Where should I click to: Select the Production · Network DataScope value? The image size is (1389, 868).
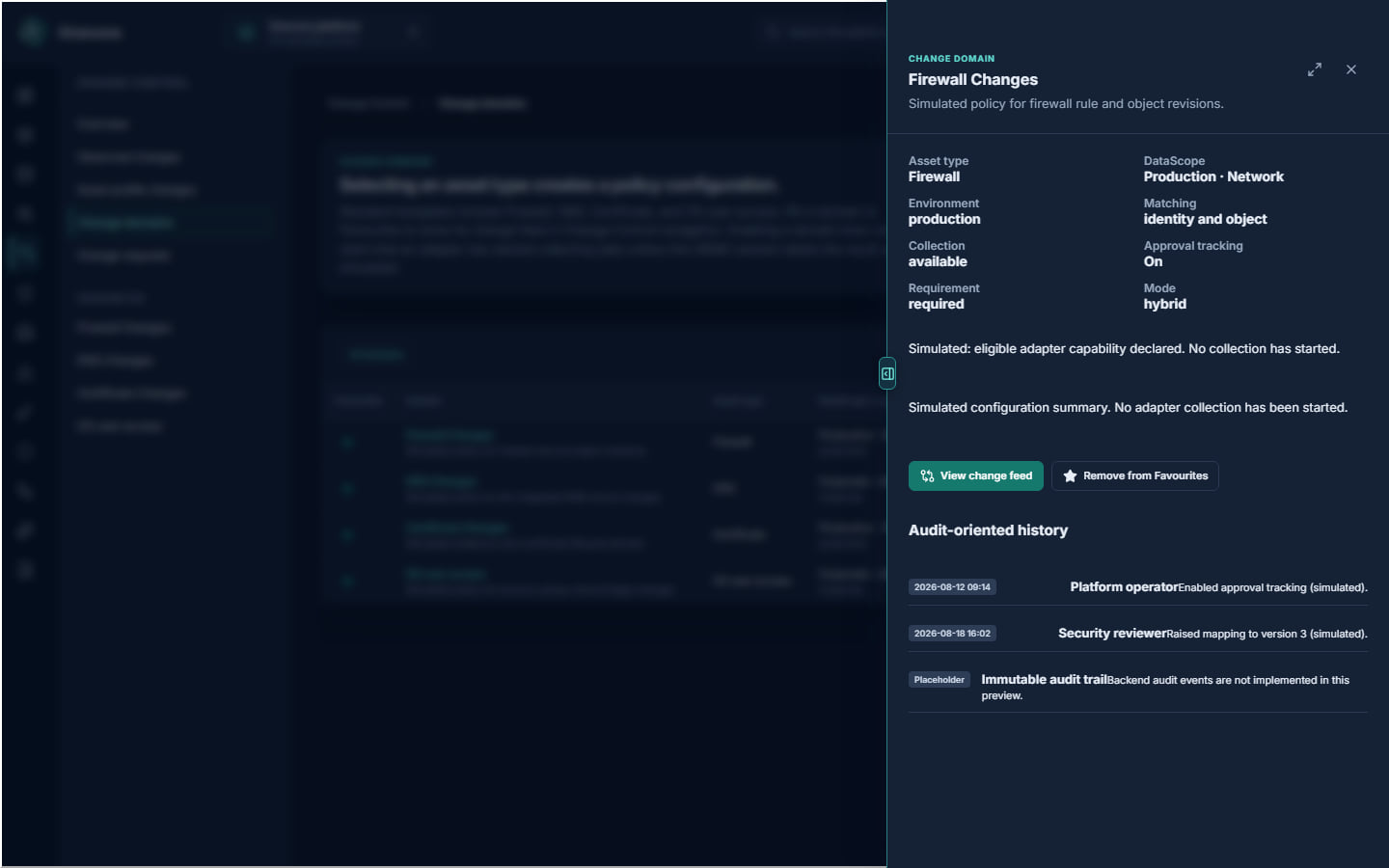[x=1213, y=176]
